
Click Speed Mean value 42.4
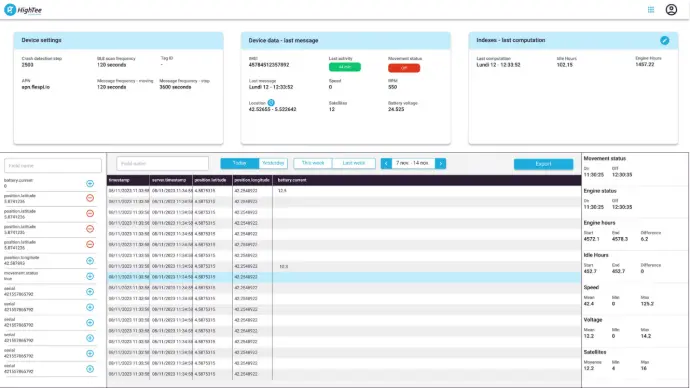pos(589,304)
